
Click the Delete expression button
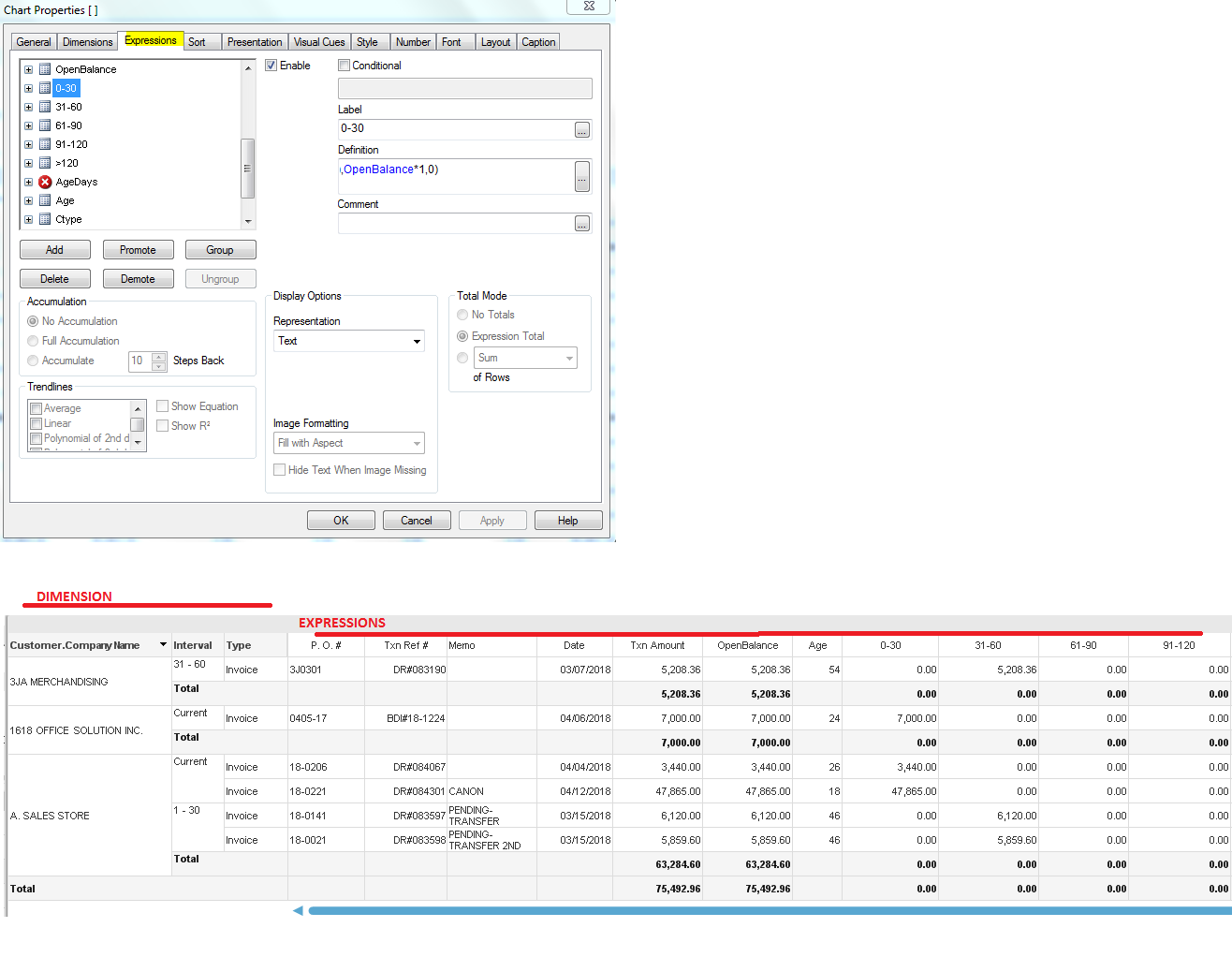point(55,279)
